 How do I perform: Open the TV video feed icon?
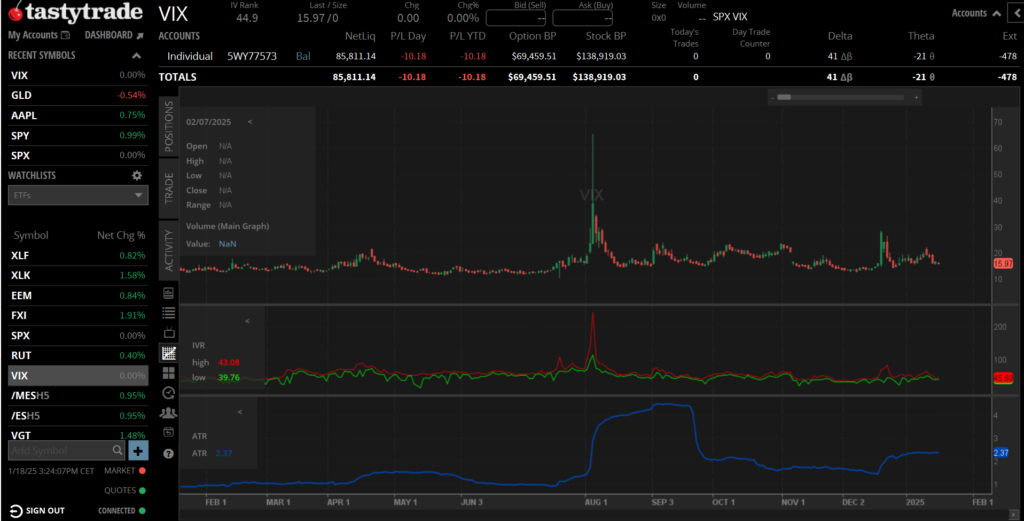[x=168, y=333]
